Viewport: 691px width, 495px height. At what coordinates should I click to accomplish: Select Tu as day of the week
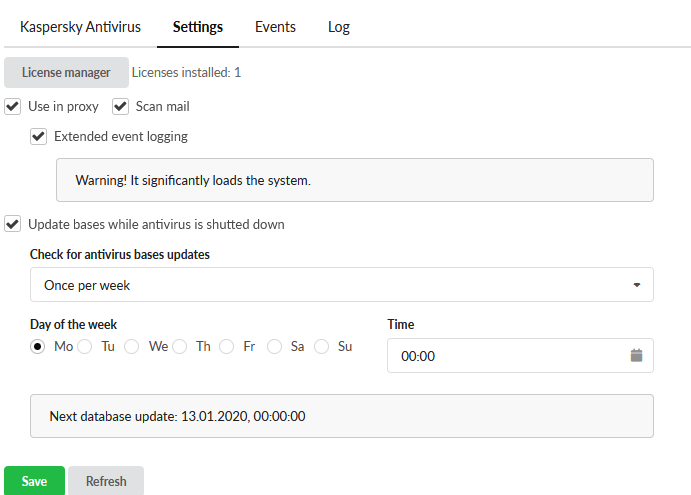85,346
